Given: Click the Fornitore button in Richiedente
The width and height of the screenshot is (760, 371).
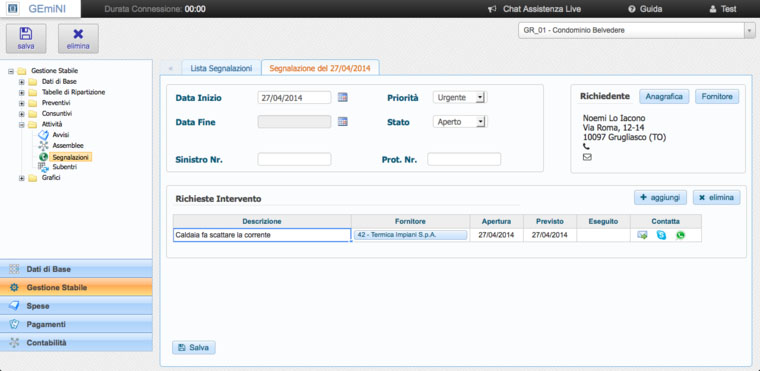Looking at the screenshot, I should 717,97.
